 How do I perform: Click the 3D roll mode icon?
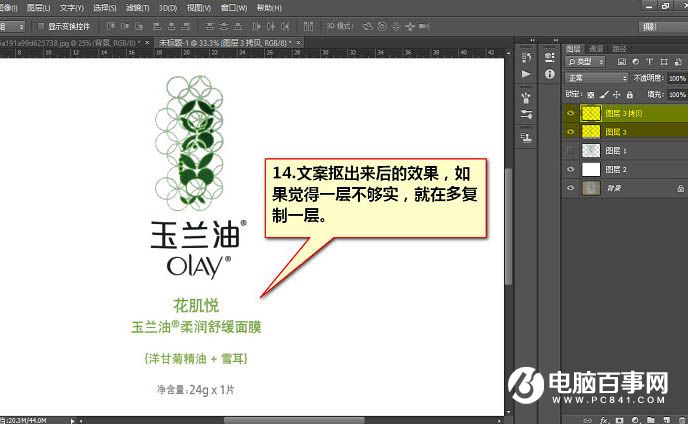[x=382, y=26]
